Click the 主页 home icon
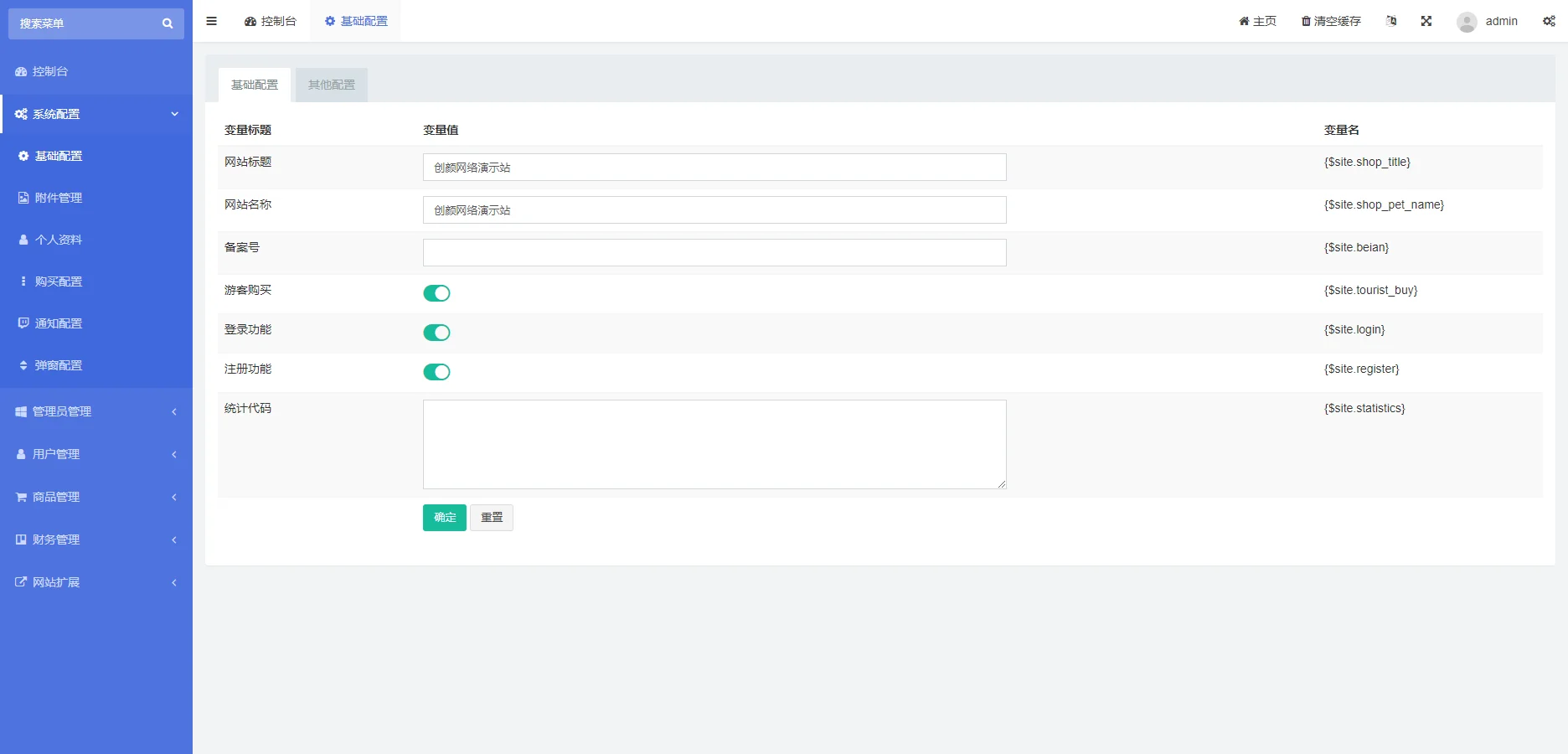The image size is (1568, 754). tap(1244, 21)
